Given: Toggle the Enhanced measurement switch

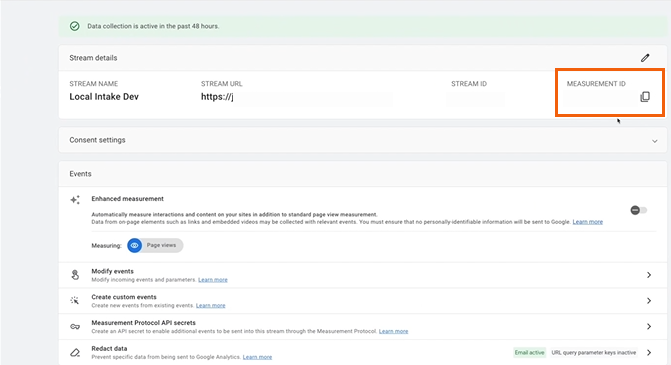Looking at the screenshot, I should (638, 210).
